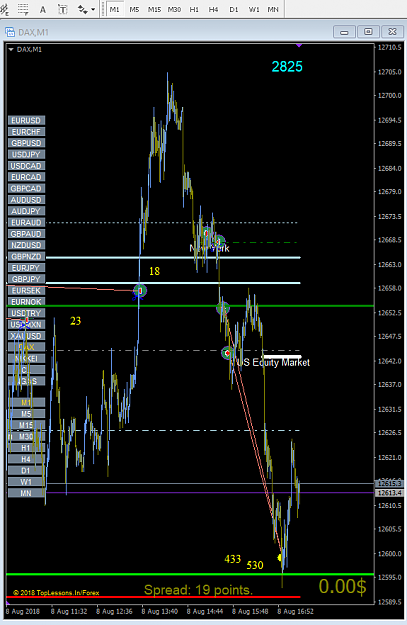This screenshot has width=407, height=625.
Task: Click the '8 Aug 13:40' time axis label
Action: point(159,611)
